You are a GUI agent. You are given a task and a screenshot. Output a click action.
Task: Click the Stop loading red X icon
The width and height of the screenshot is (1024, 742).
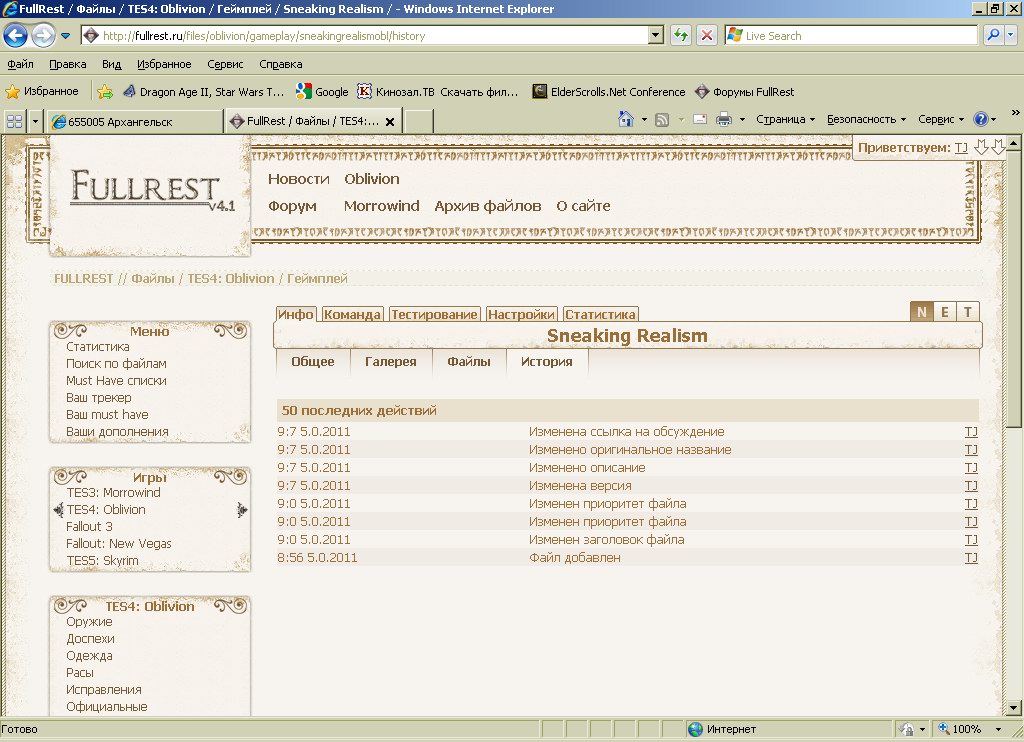707,36
